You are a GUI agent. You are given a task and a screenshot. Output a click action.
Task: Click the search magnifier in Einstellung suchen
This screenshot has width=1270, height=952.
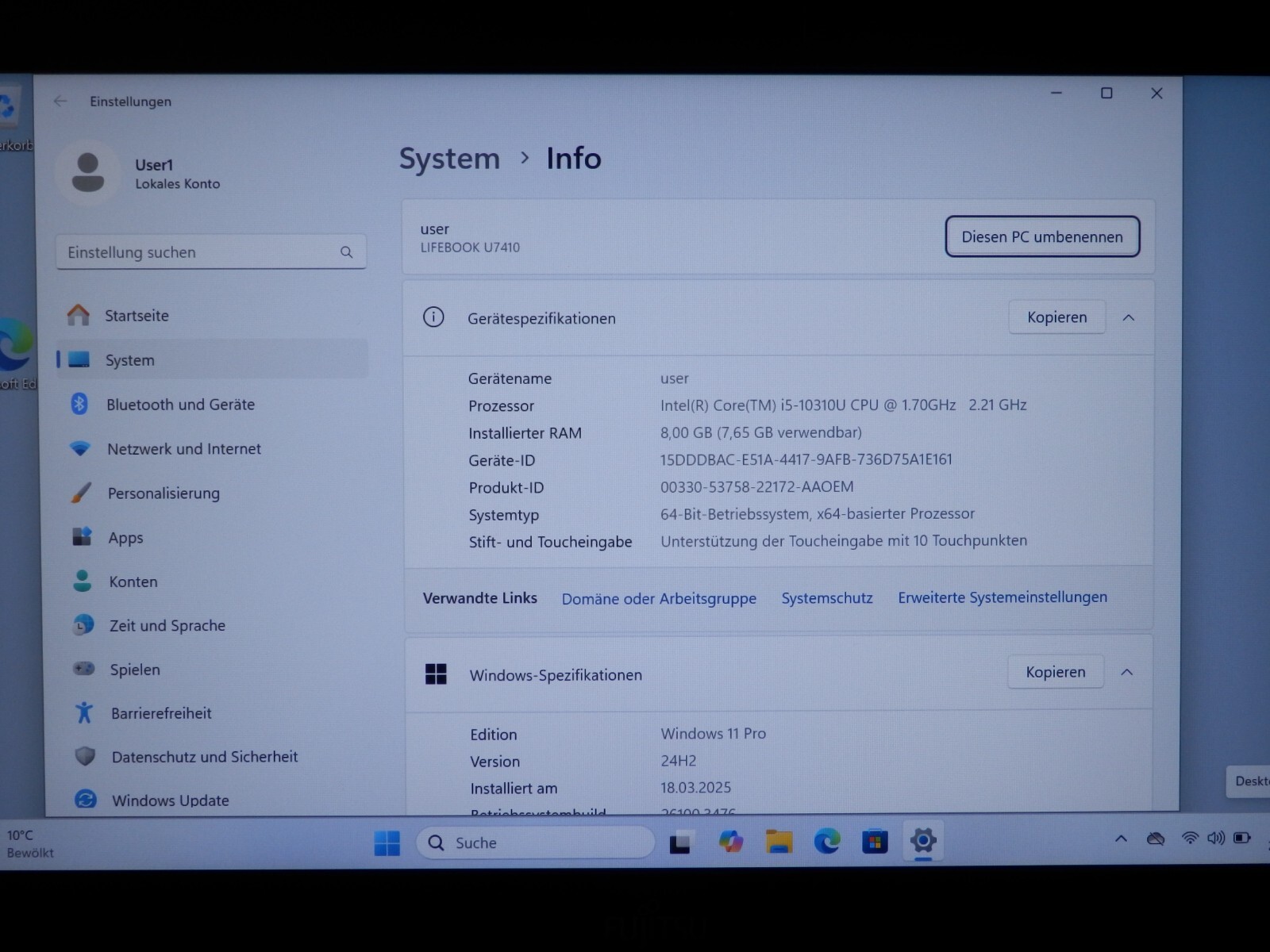346,252
